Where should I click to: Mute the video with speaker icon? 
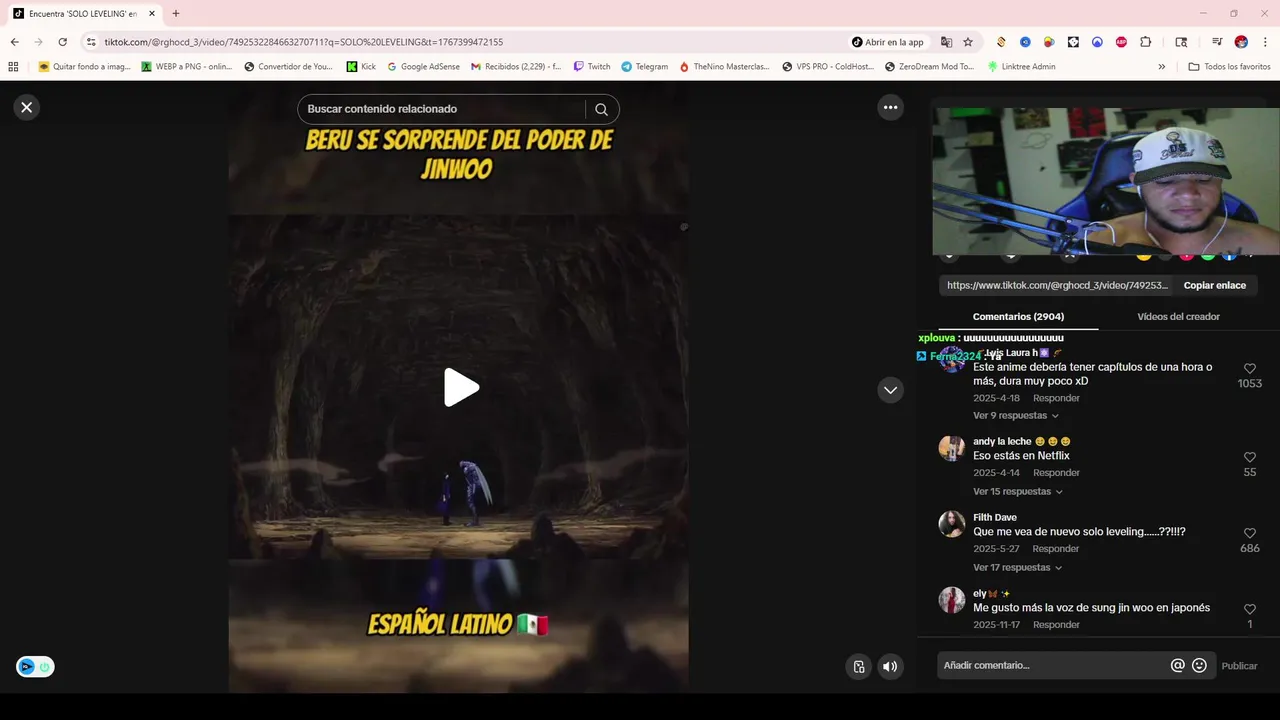coord(890,667)
